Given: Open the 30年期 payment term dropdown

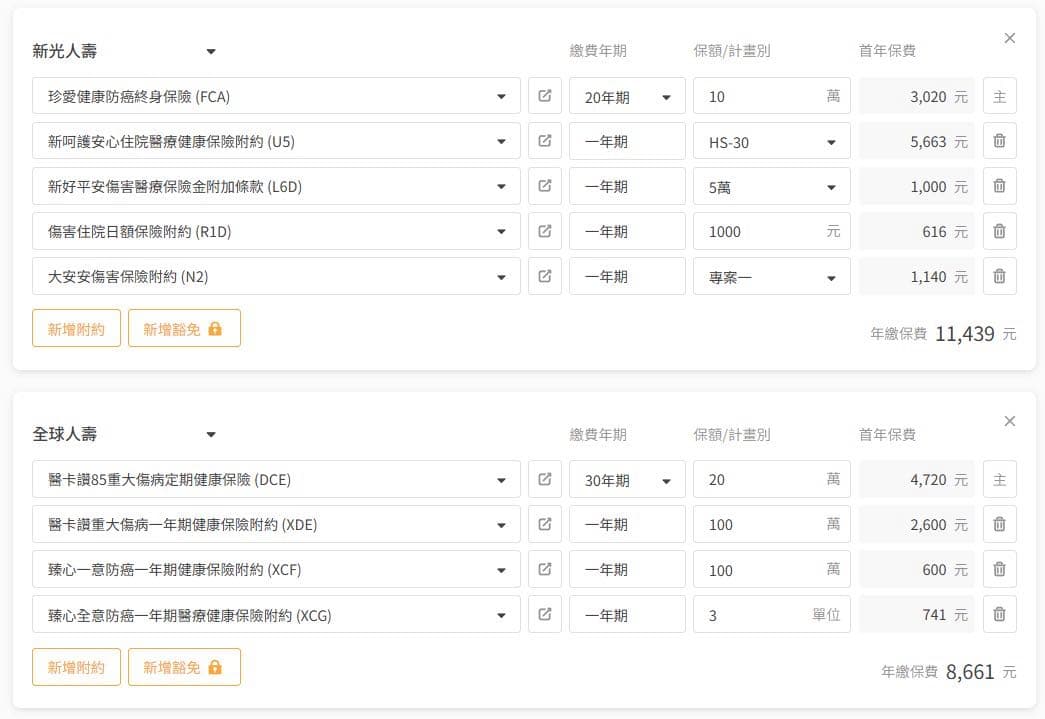Looking at the screenshot, I should tap(627, 480).
